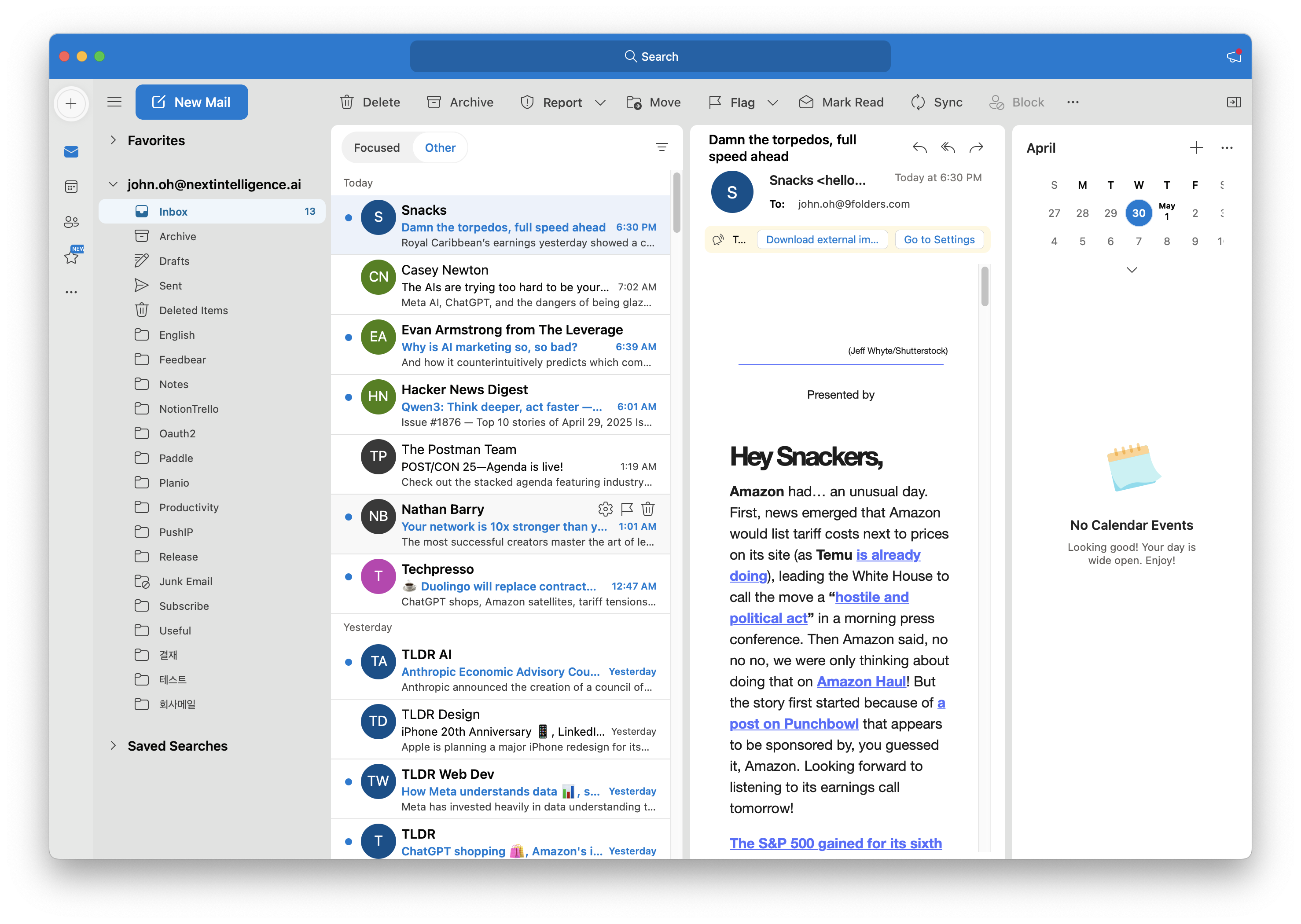Open the Report dropdown arrow
Viewport: 1301px width, 924px height.
(x=600, y=103)
